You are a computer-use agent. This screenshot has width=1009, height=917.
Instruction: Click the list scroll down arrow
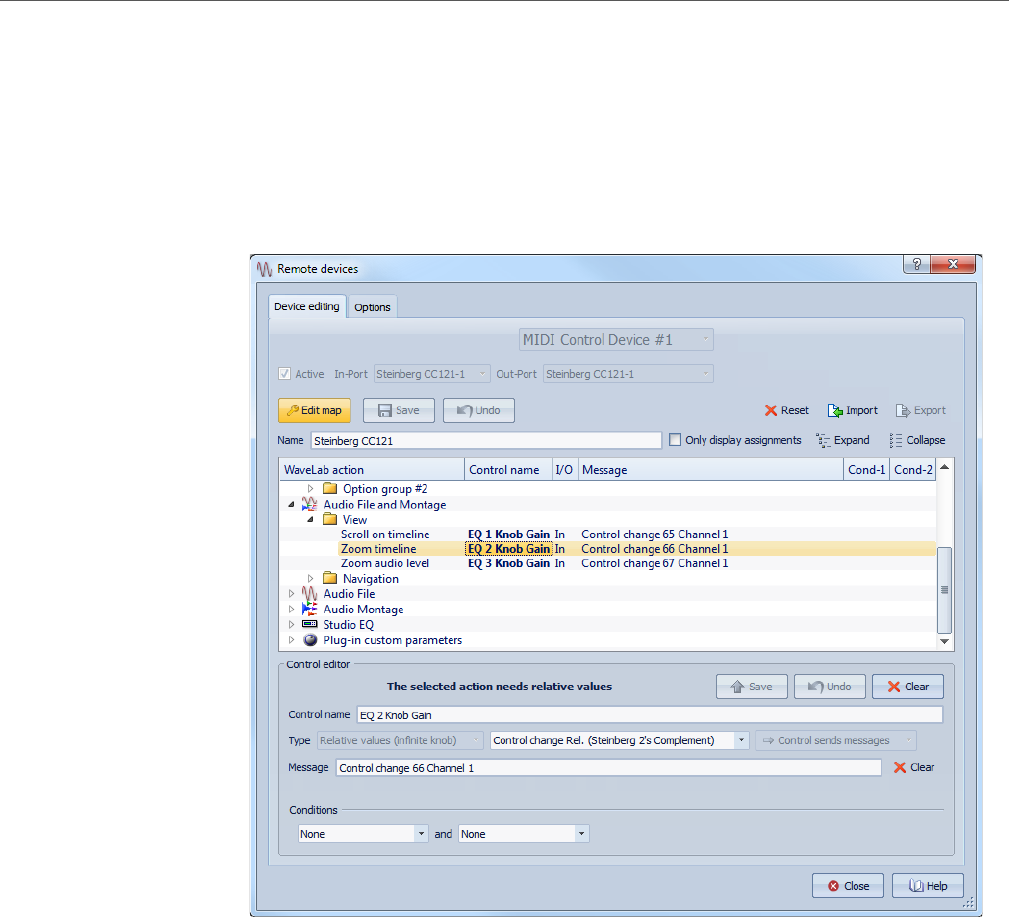[x=945, y=642]
